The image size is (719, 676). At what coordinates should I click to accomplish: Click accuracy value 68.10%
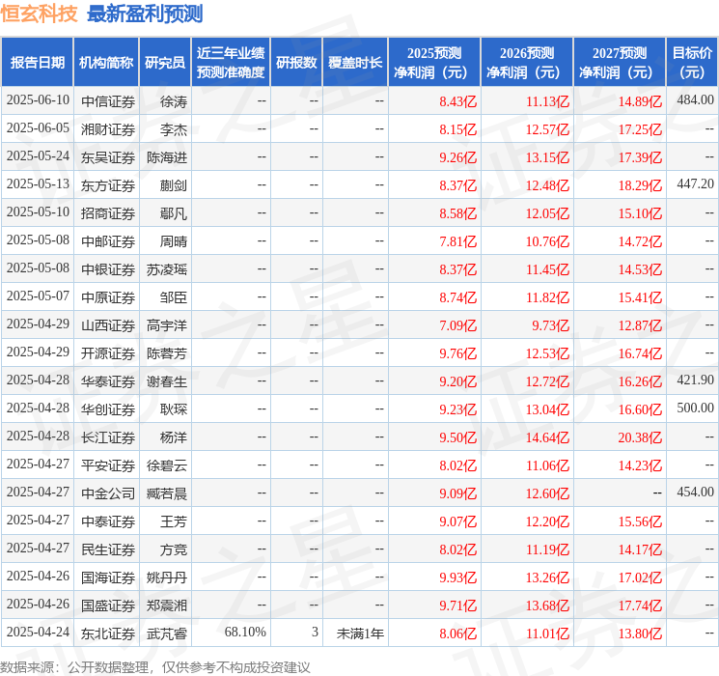pyautogui.click(x=245, y=632)
